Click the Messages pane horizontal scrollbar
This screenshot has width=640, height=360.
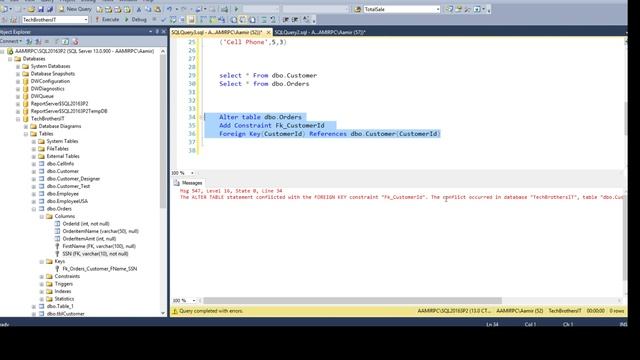(x=353, y=301)
